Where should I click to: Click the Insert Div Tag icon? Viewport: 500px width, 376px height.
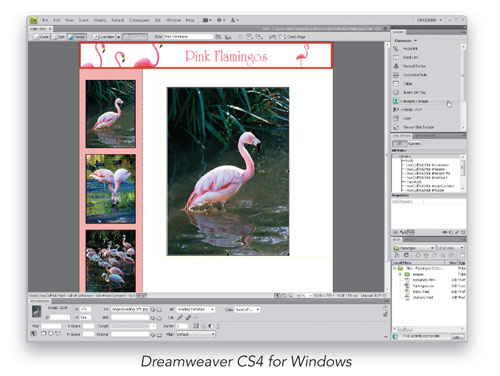396,92
